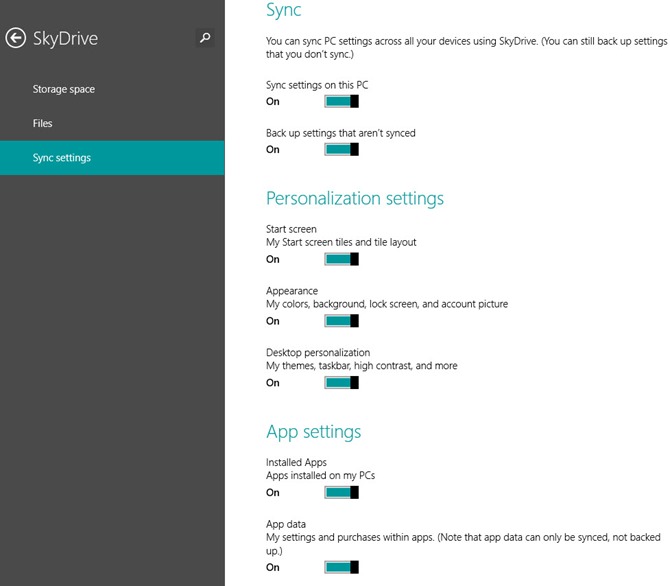670x586 pixels.
Task: Open search with the magnifier icon
Action: tap(205, 38)
